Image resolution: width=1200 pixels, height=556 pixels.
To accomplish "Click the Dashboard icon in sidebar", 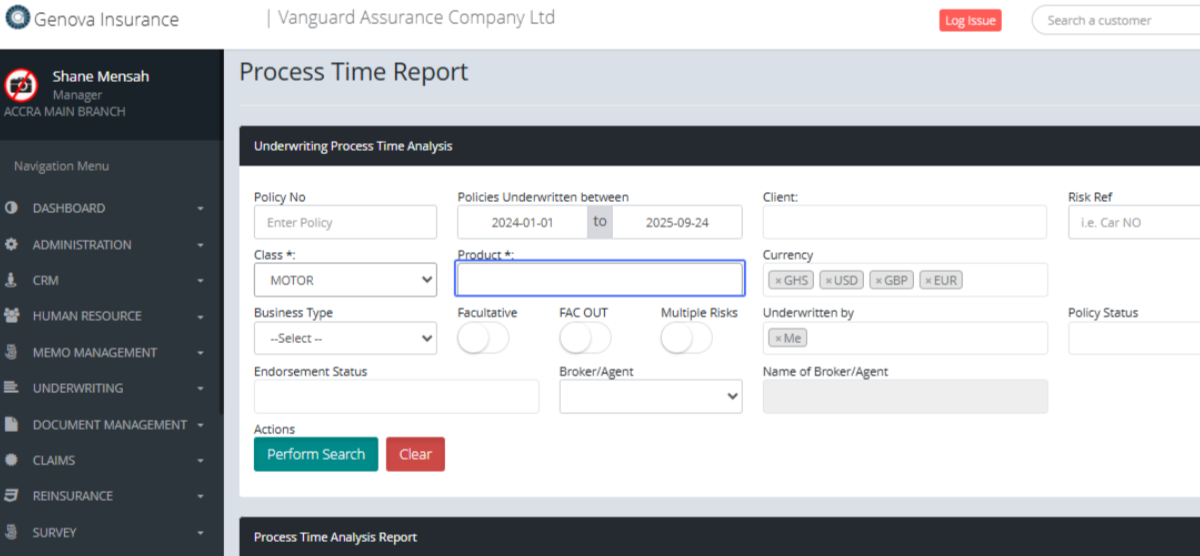I will (x=12, y=208).
